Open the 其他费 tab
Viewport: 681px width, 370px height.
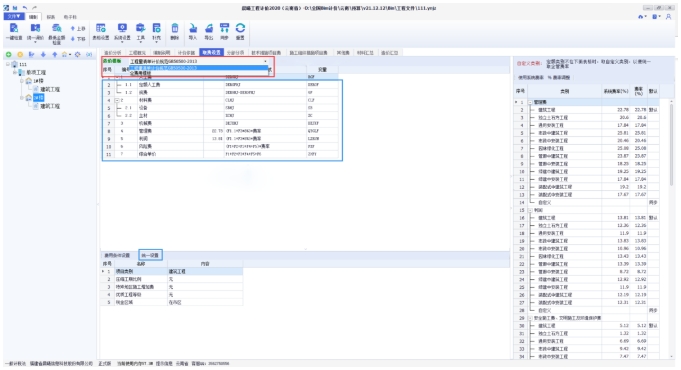(x=343, y=53)
